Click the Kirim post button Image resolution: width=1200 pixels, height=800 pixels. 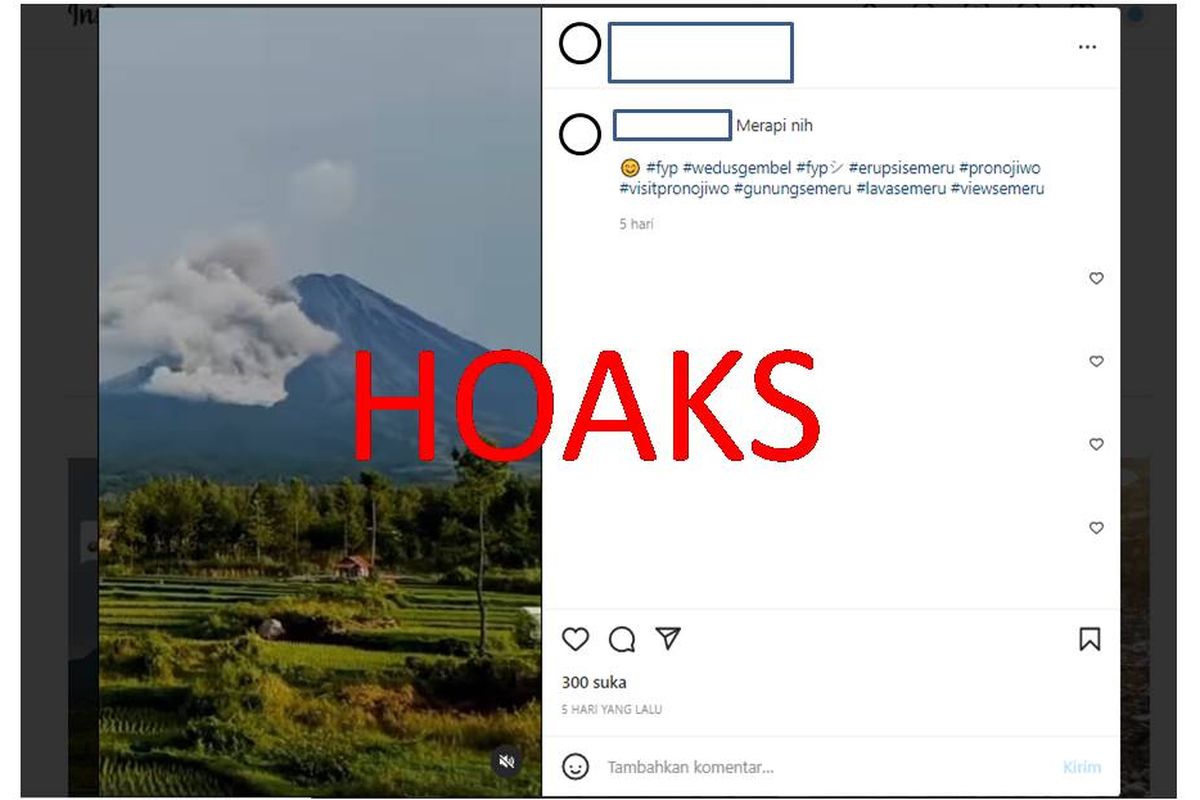1082,767
